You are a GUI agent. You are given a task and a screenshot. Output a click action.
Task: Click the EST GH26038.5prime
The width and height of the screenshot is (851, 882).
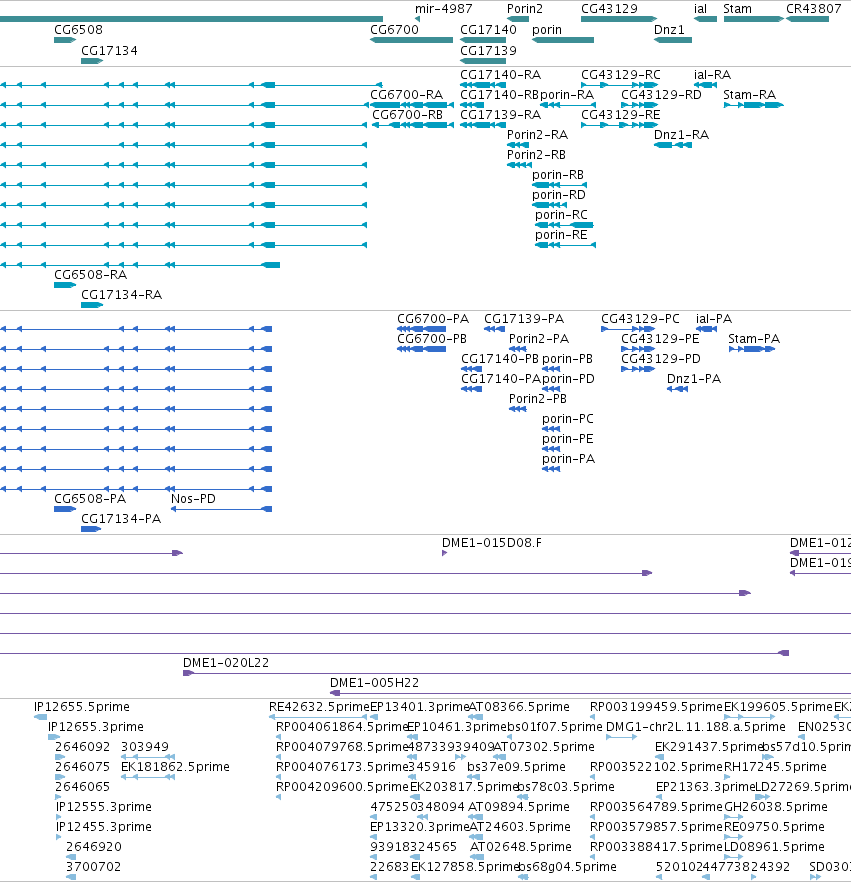click(x=776, y=807)
